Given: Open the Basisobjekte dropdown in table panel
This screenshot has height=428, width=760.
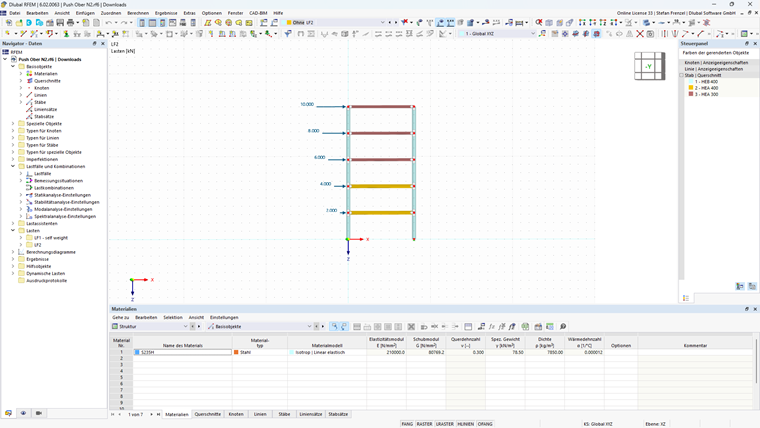Looking at the screenshot, I should (x=259, y=327).
